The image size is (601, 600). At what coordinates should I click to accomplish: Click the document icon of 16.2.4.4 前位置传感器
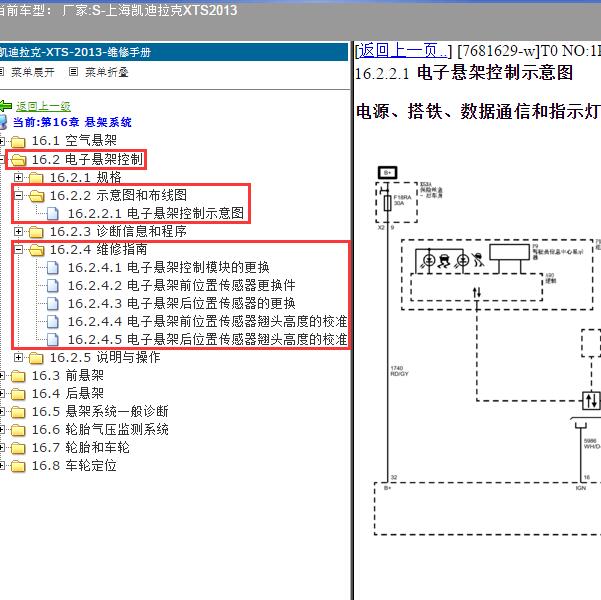coord(53,322)
